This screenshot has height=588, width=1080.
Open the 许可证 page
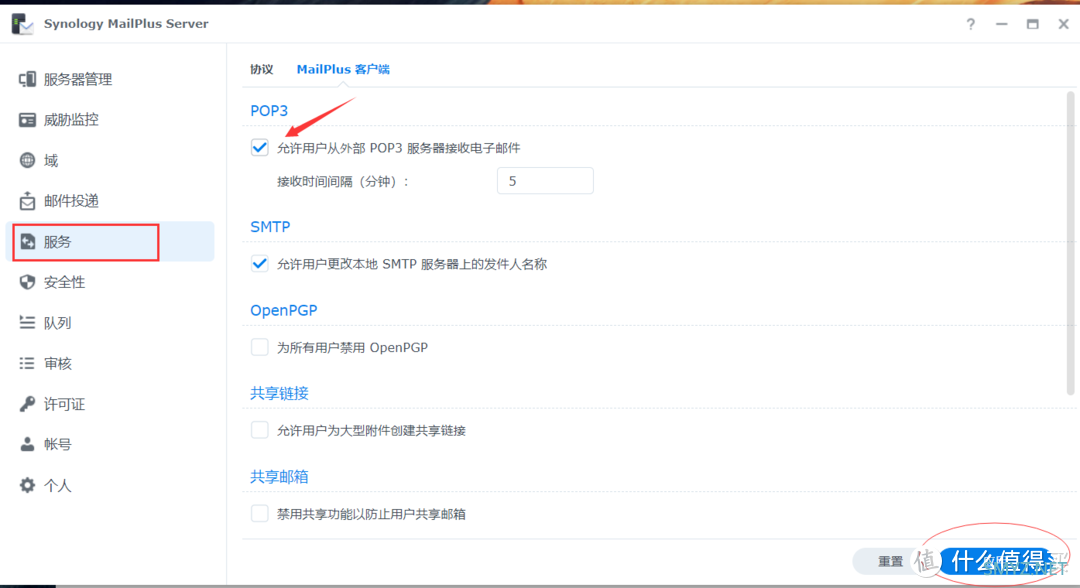pyautogui.click(x=110, y=403)
